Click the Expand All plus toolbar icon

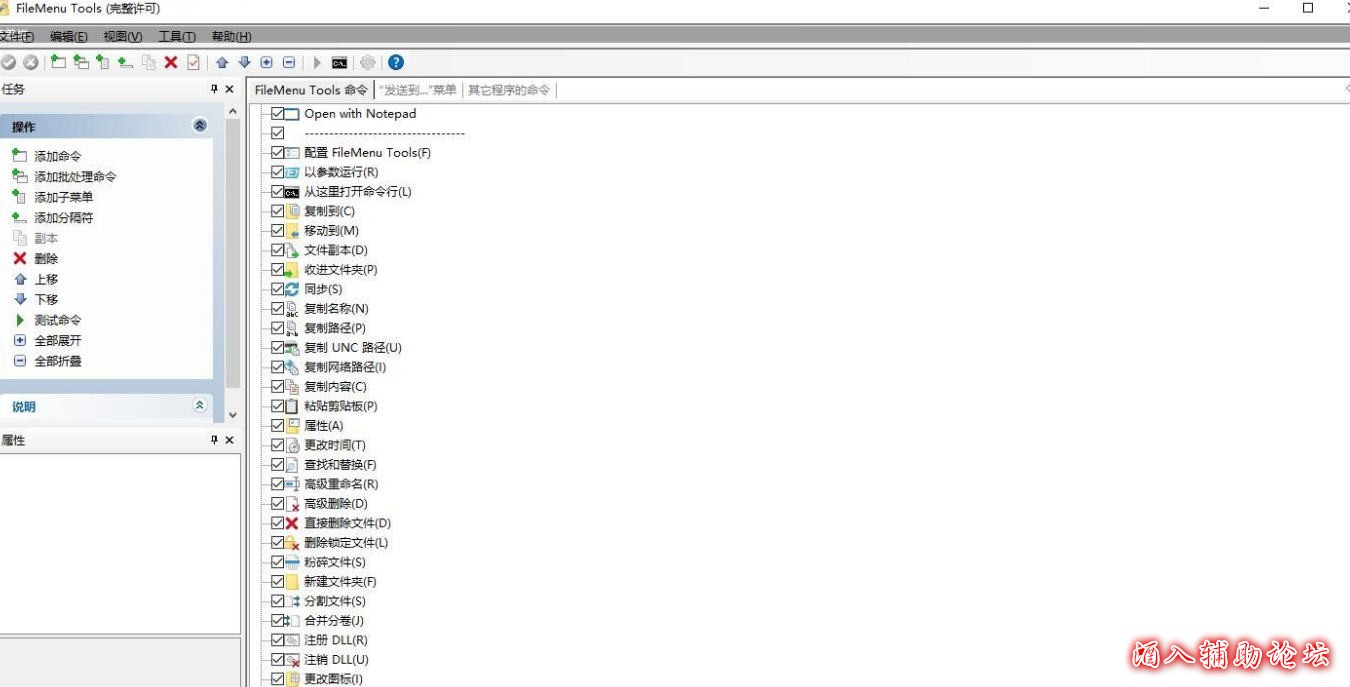click(267, 62)
